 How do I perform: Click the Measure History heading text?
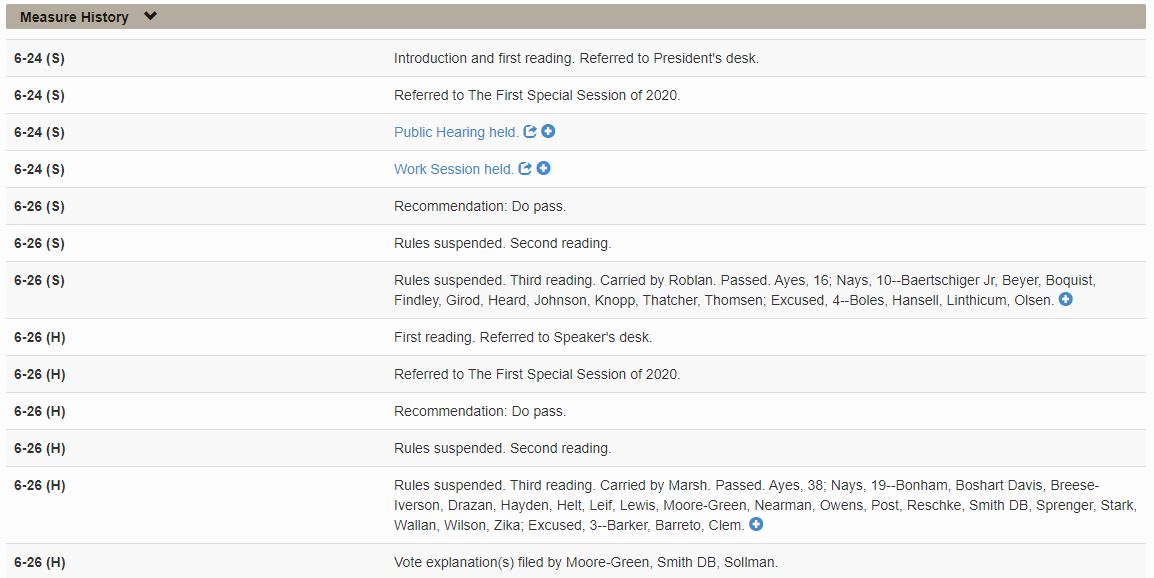coord(74,17)
